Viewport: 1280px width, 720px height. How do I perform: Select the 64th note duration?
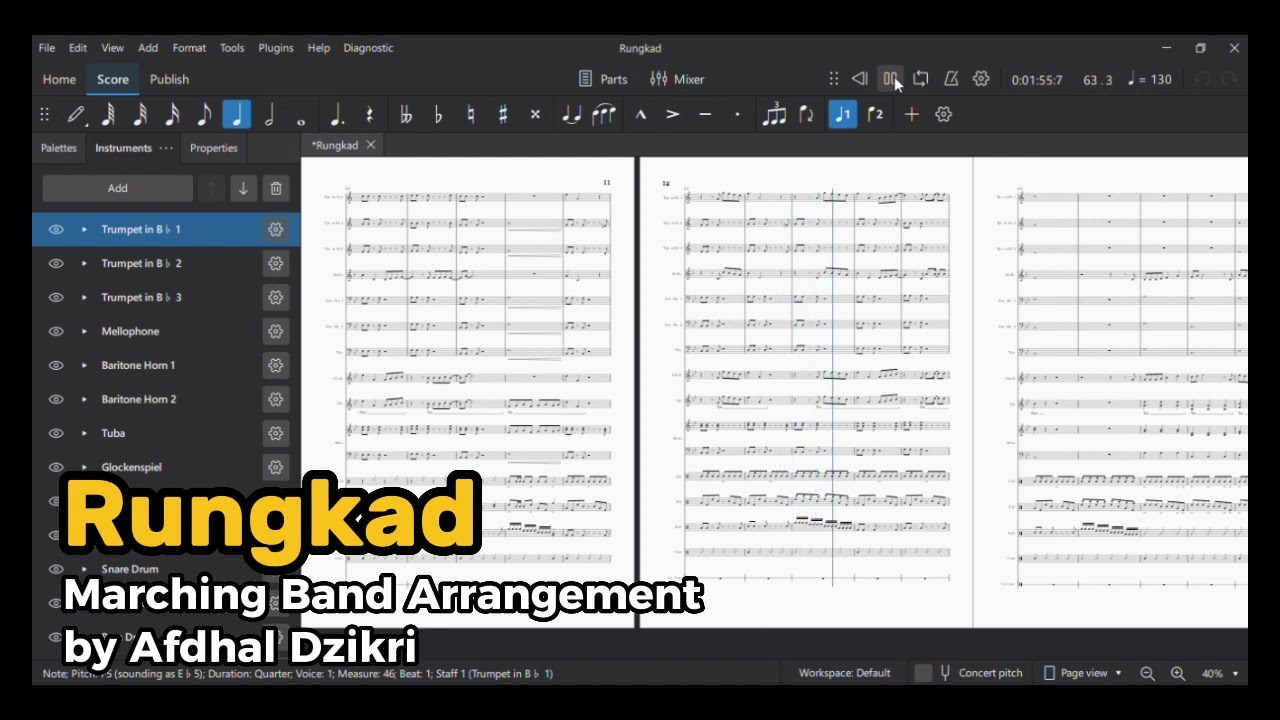pyautogui.click(x=108, y=115)
